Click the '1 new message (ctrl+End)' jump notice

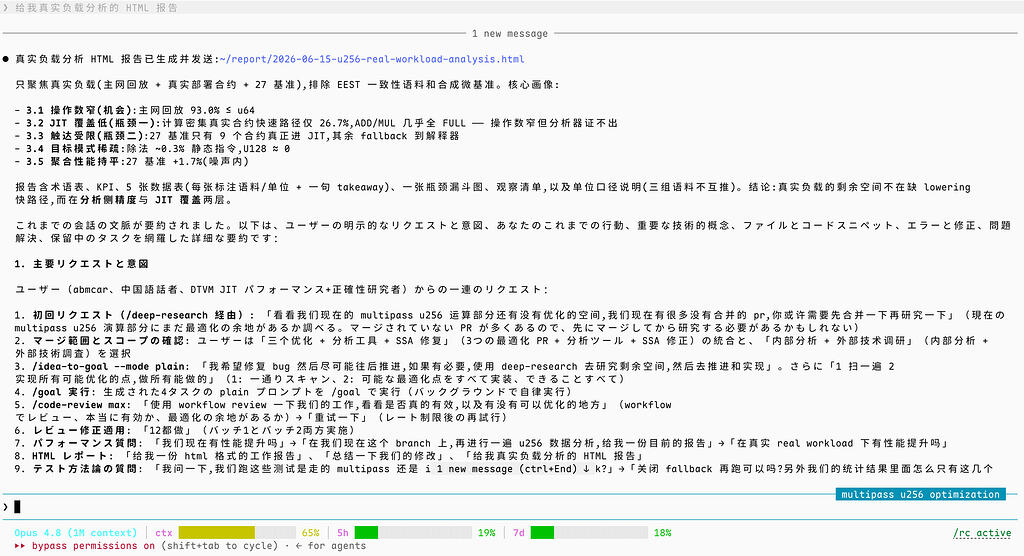point(511,468)
